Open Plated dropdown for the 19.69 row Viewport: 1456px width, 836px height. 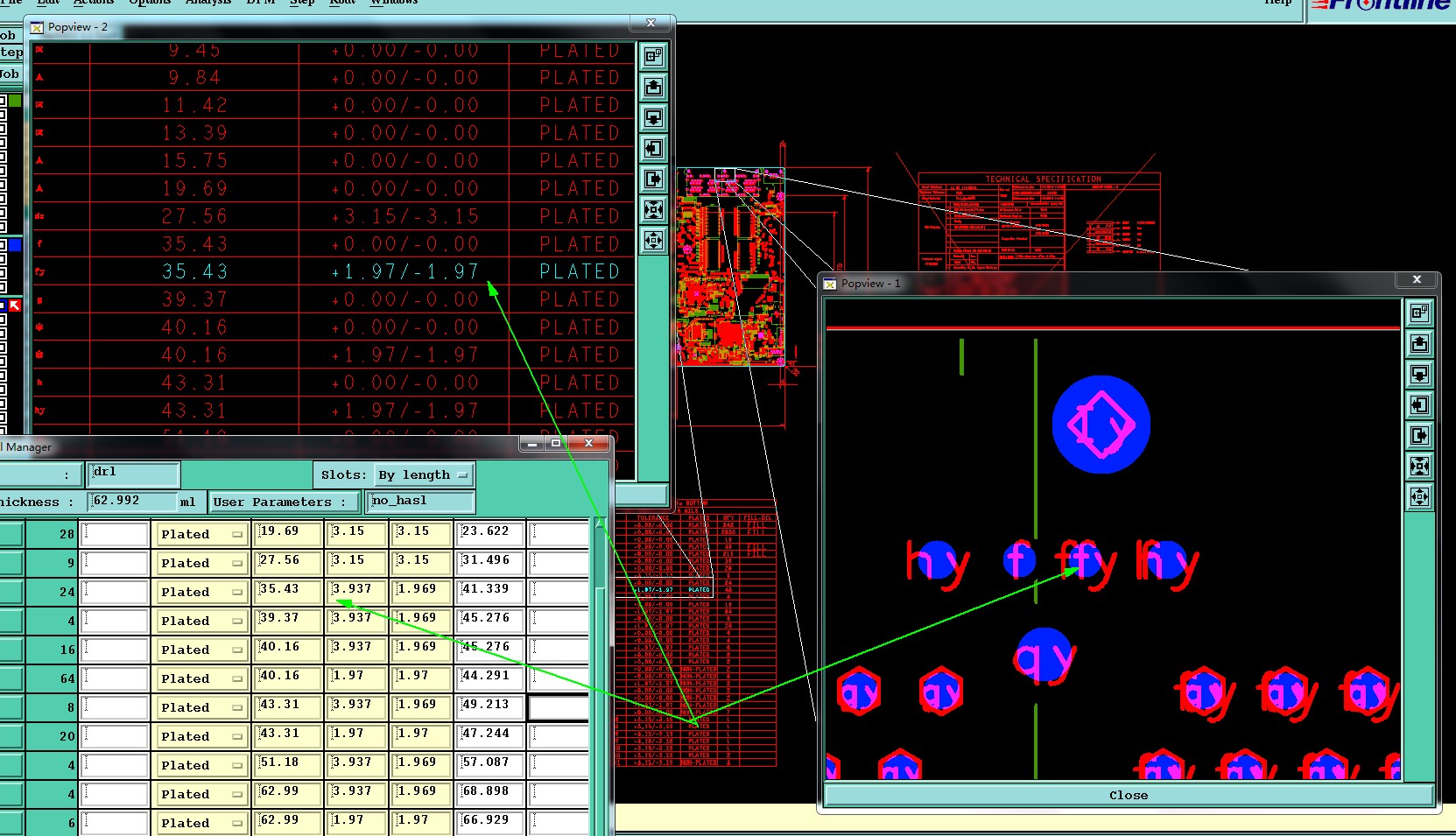200,534
